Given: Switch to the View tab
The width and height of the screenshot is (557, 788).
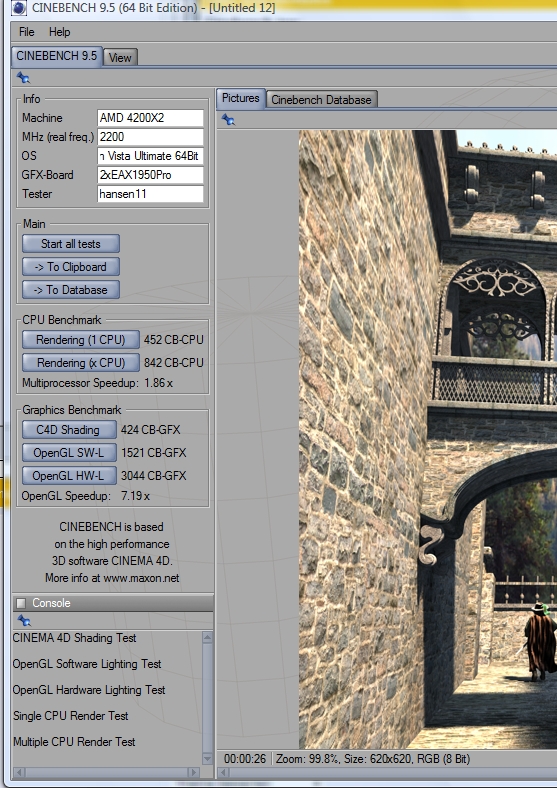Looking at the screenshot, I should (120, 57).
